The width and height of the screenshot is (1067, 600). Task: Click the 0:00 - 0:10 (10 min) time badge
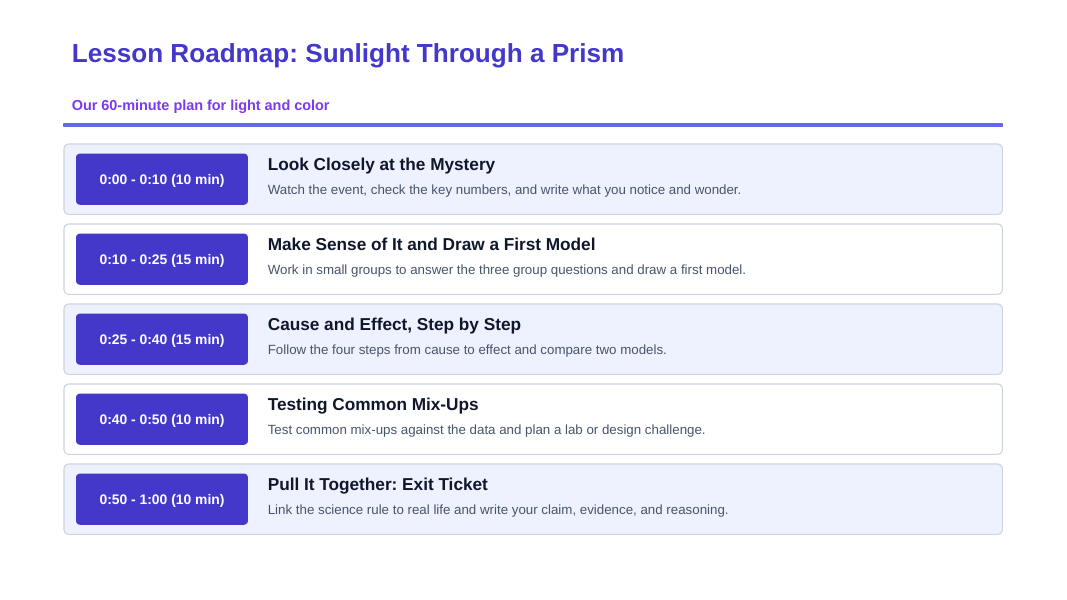(x=162, y=179)
